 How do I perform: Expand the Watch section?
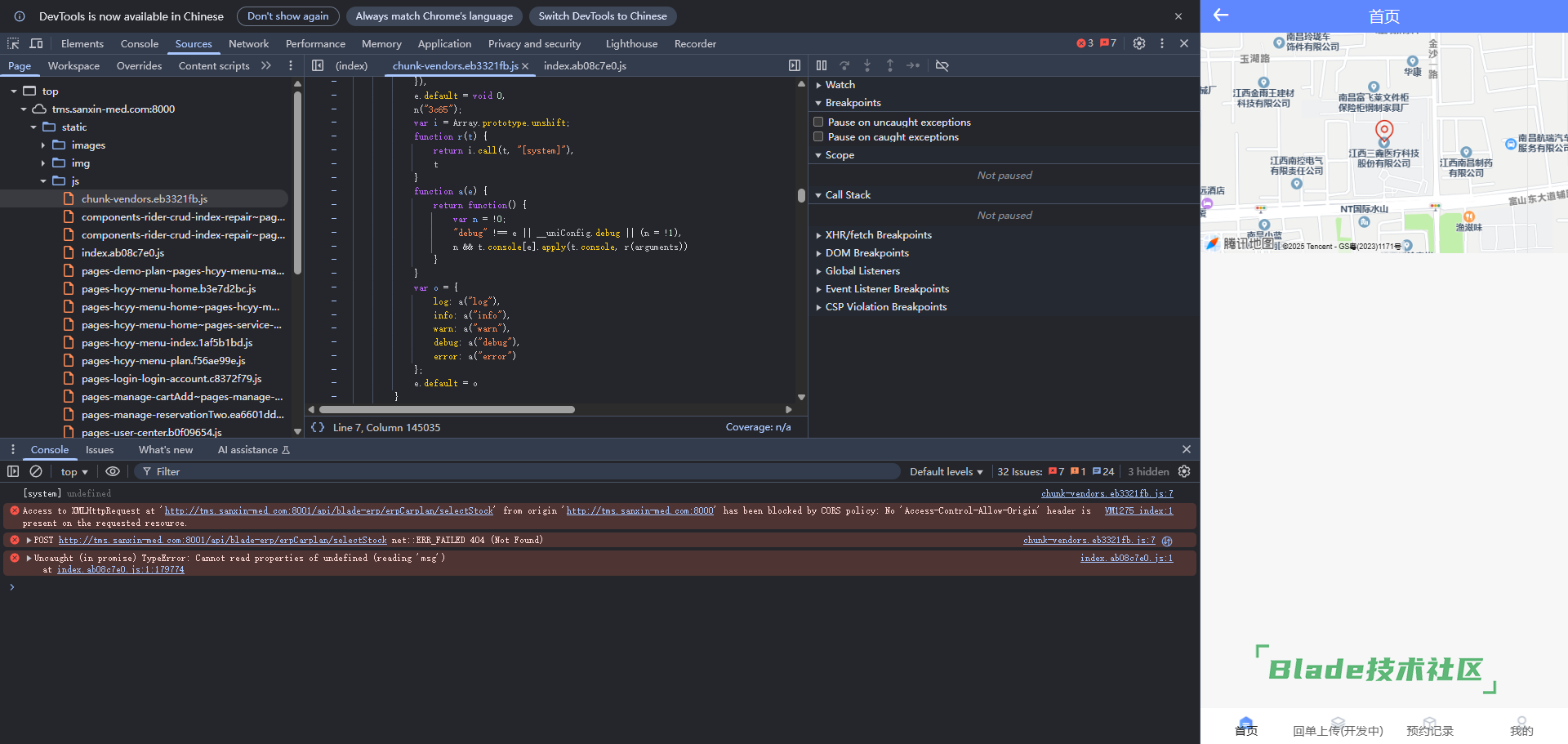pyautogui.click(x=818, y=85)
